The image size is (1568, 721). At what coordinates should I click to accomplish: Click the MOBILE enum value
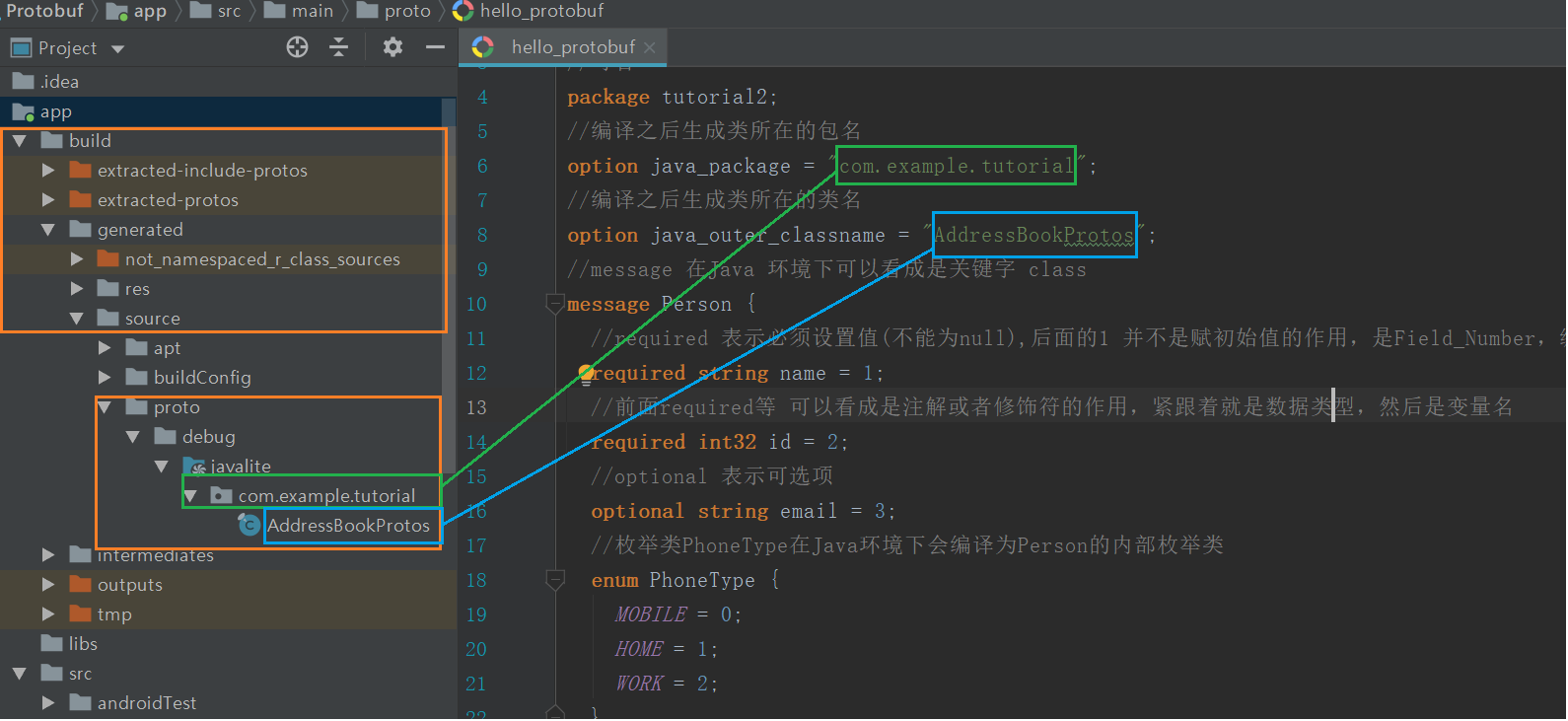[x=651, y=614]
